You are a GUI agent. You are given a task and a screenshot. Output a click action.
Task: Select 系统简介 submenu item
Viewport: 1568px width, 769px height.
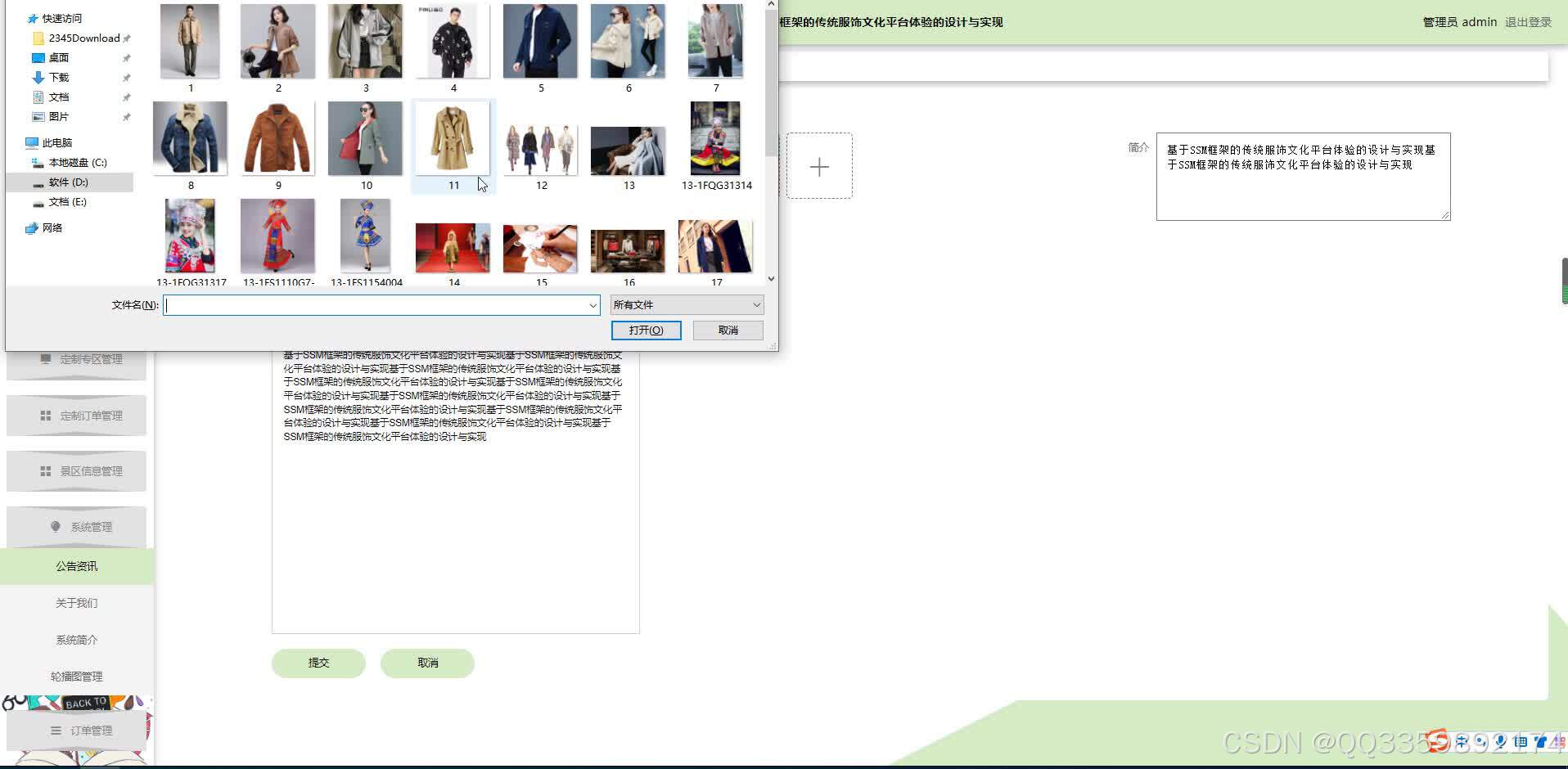(77, 640)
